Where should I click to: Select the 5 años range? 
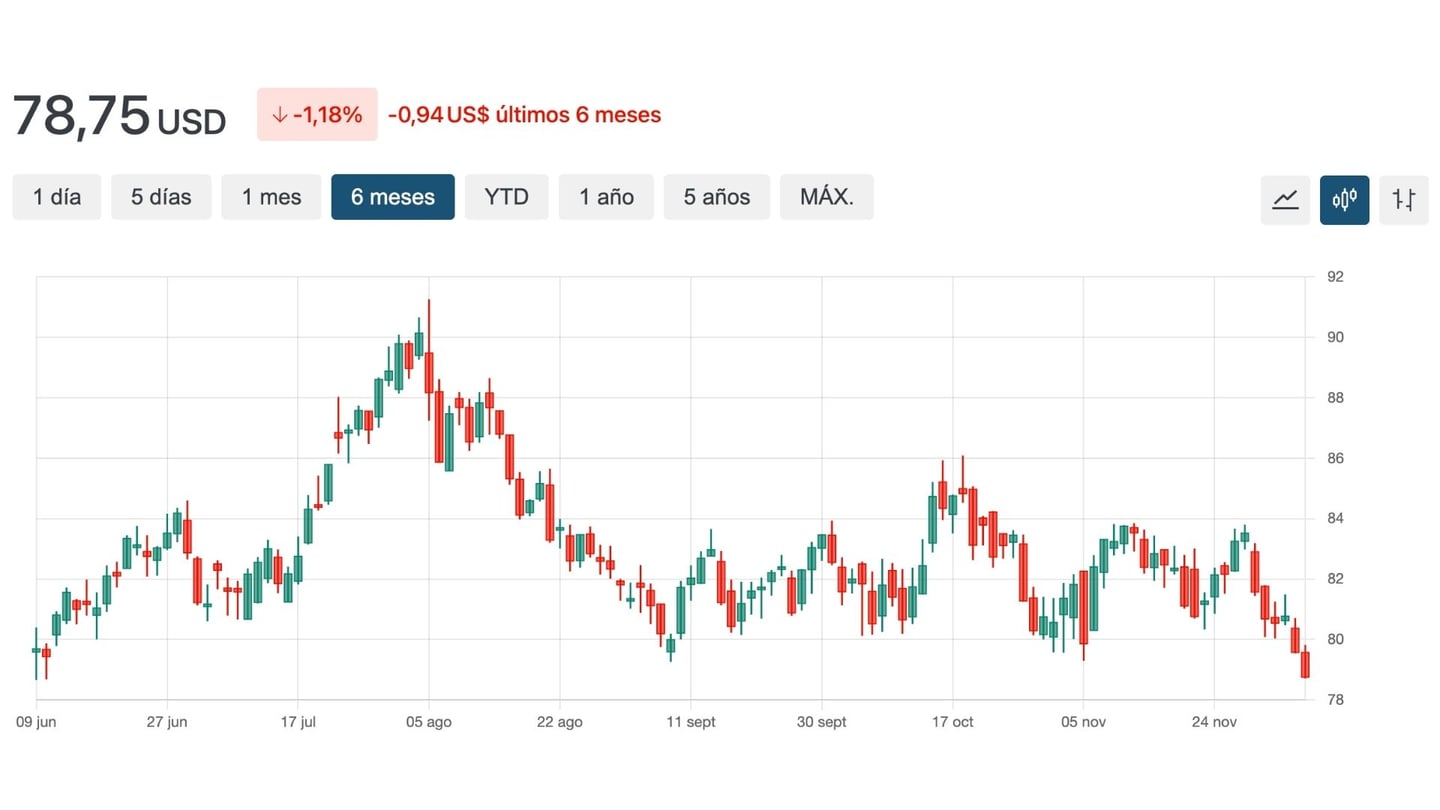tap(717, 197)
